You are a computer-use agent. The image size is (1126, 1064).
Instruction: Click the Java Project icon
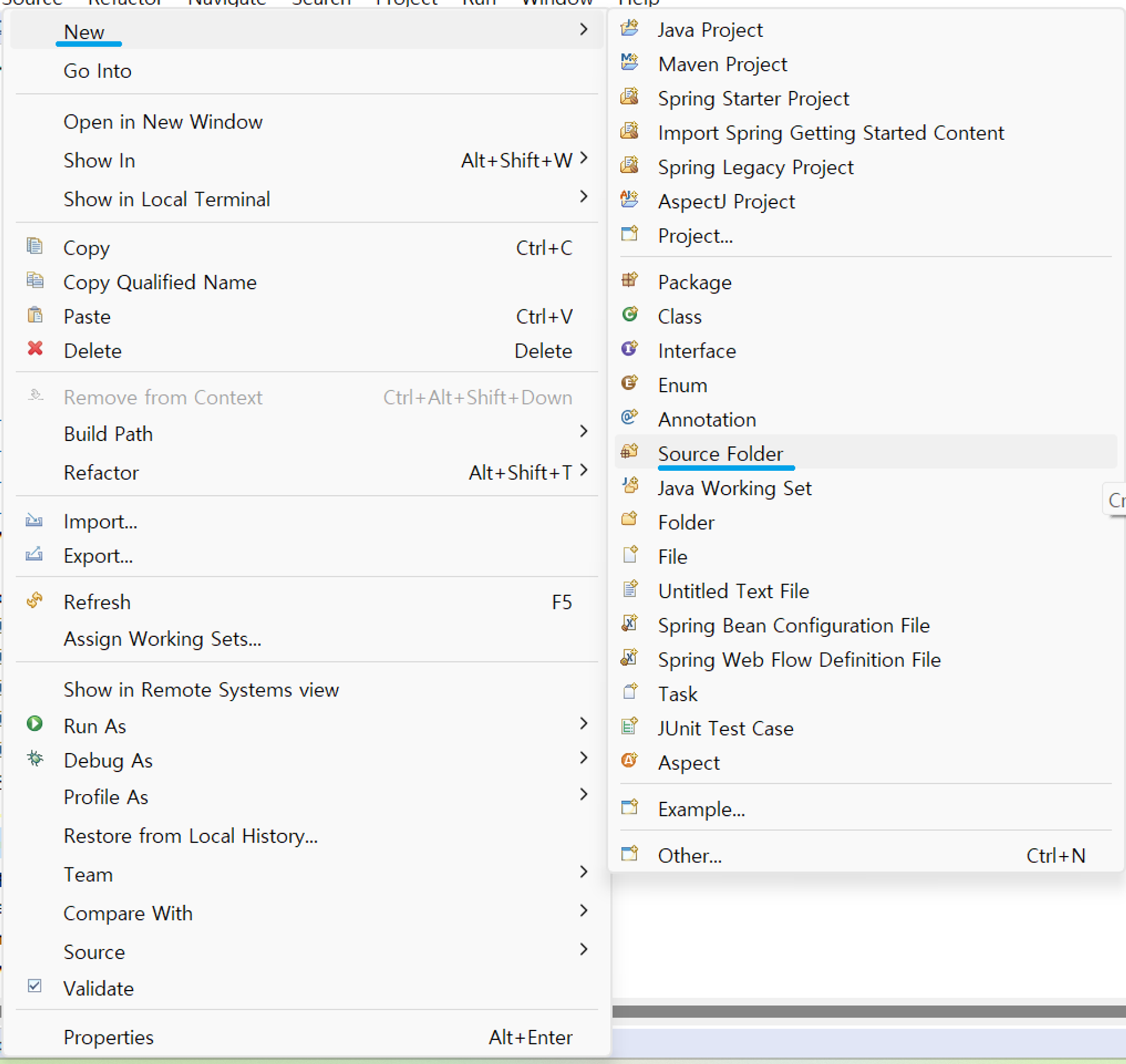pyautogui.click(x=629, y=28)
